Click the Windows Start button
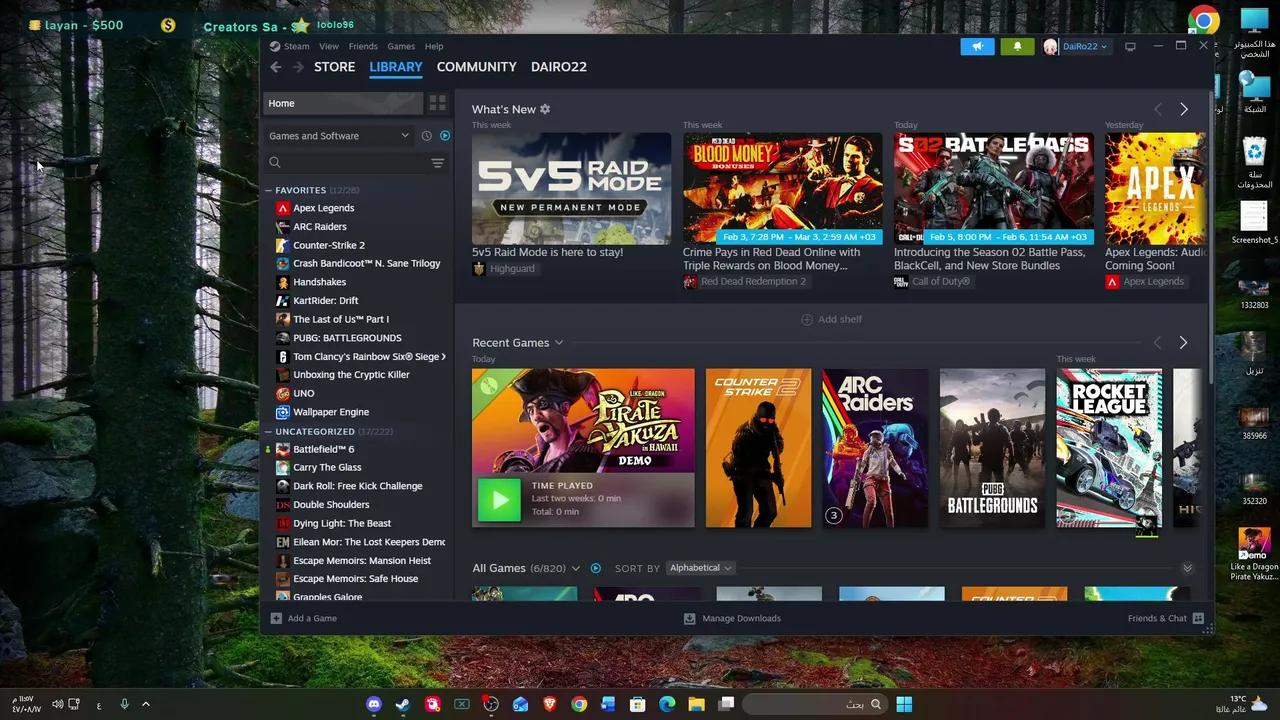The width and height of the screenshot is (1280, 720). pos(904,704)
